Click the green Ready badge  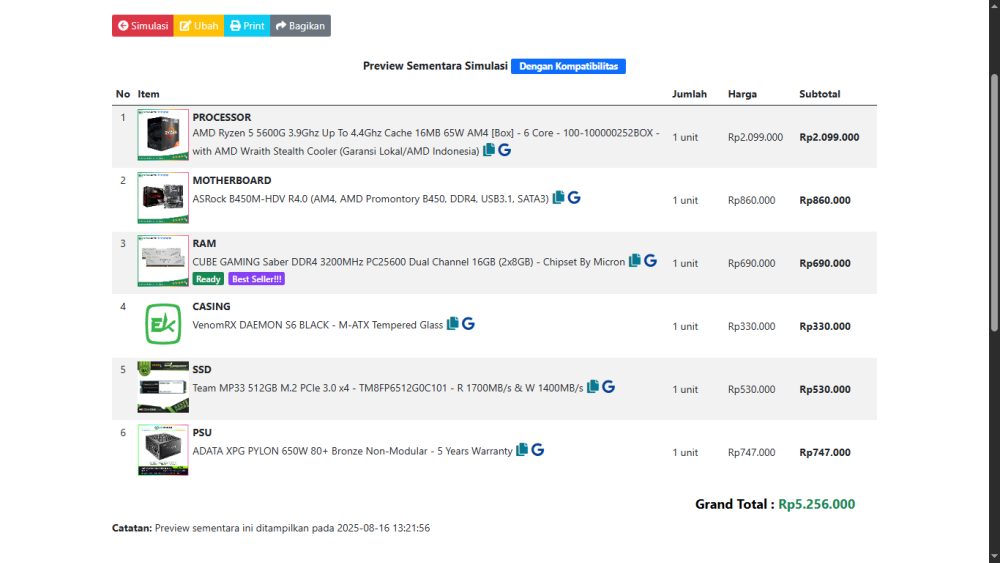click(x=208, y=279)
